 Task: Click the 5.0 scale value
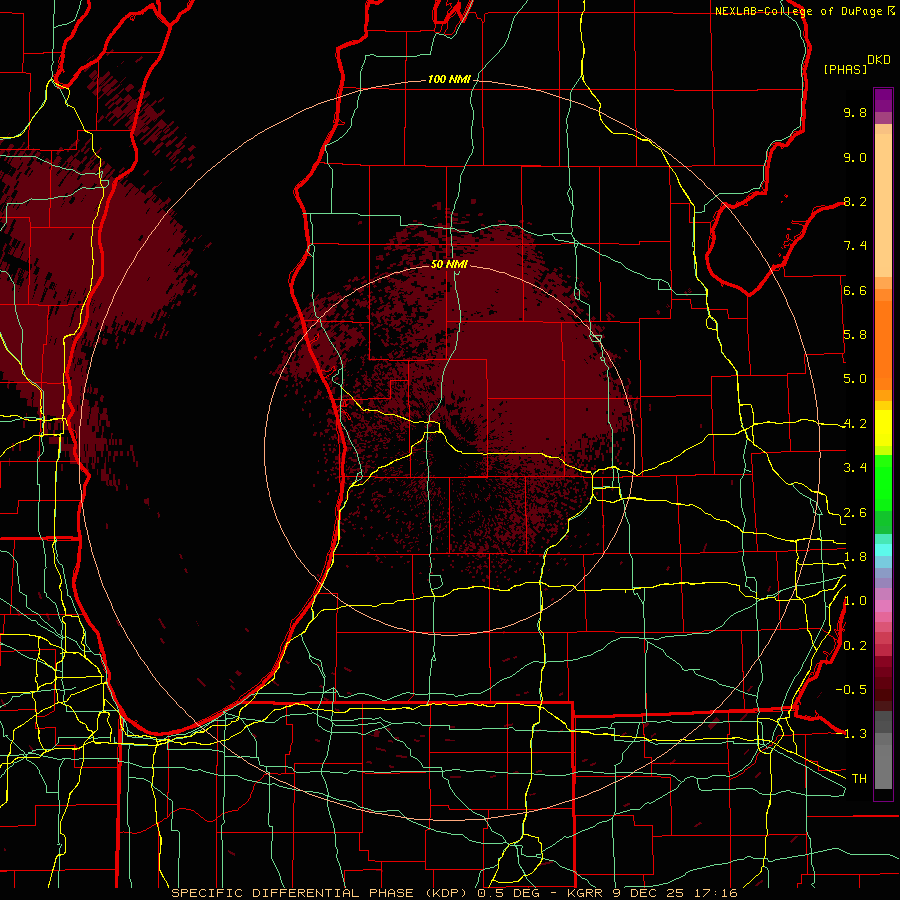click(x=855, y=379)
